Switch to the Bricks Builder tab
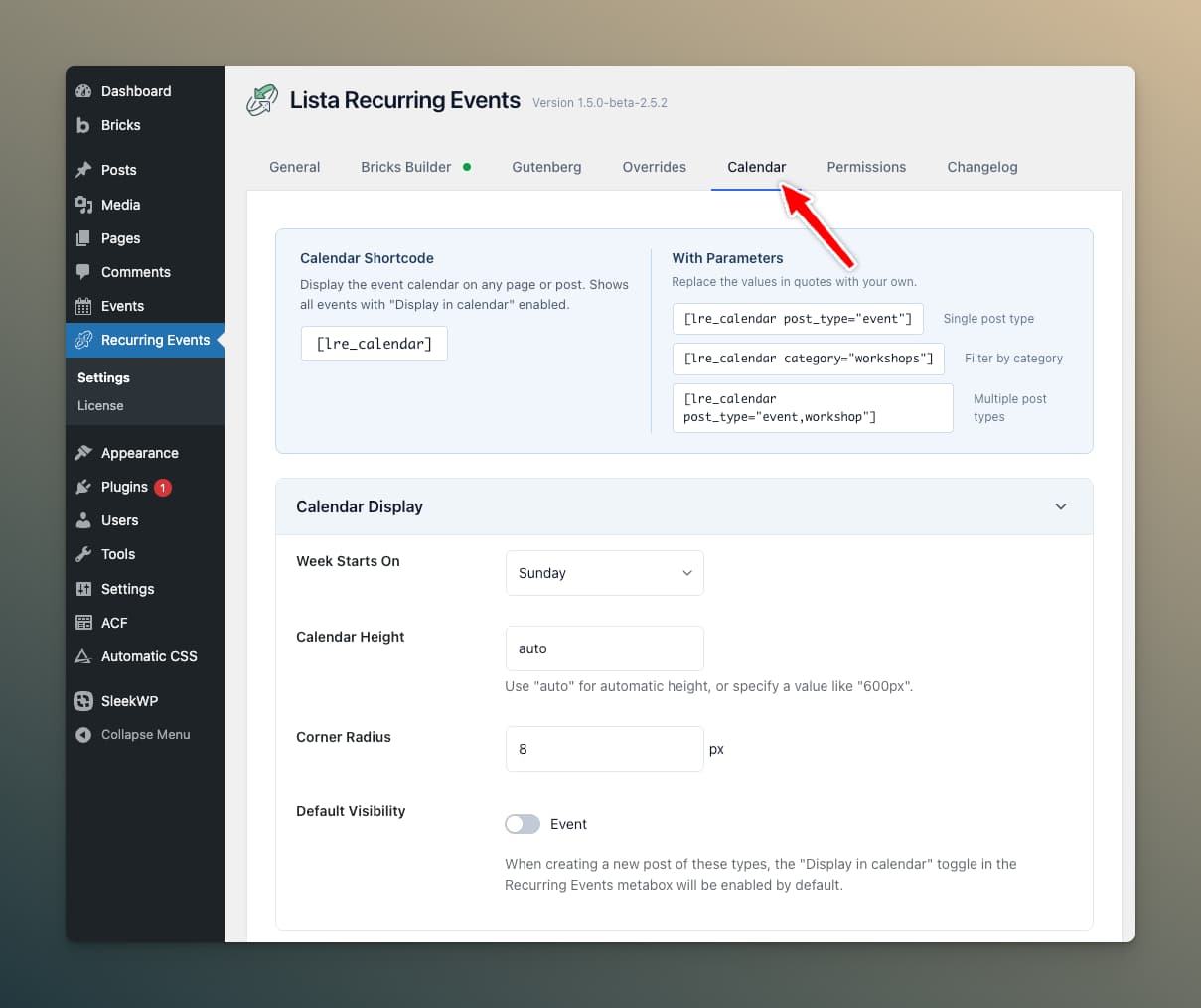 pos(406,167)
